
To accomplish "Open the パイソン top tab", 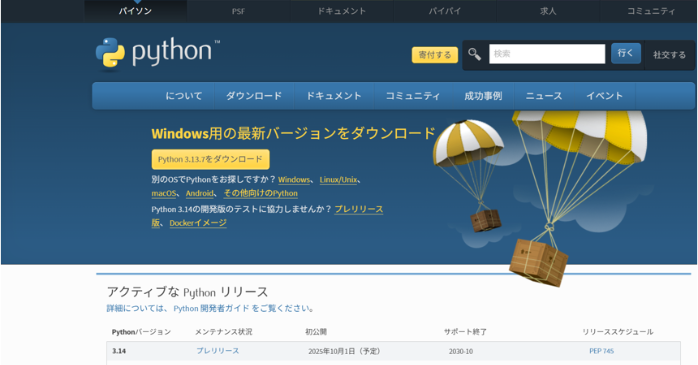I will [135, 11].
